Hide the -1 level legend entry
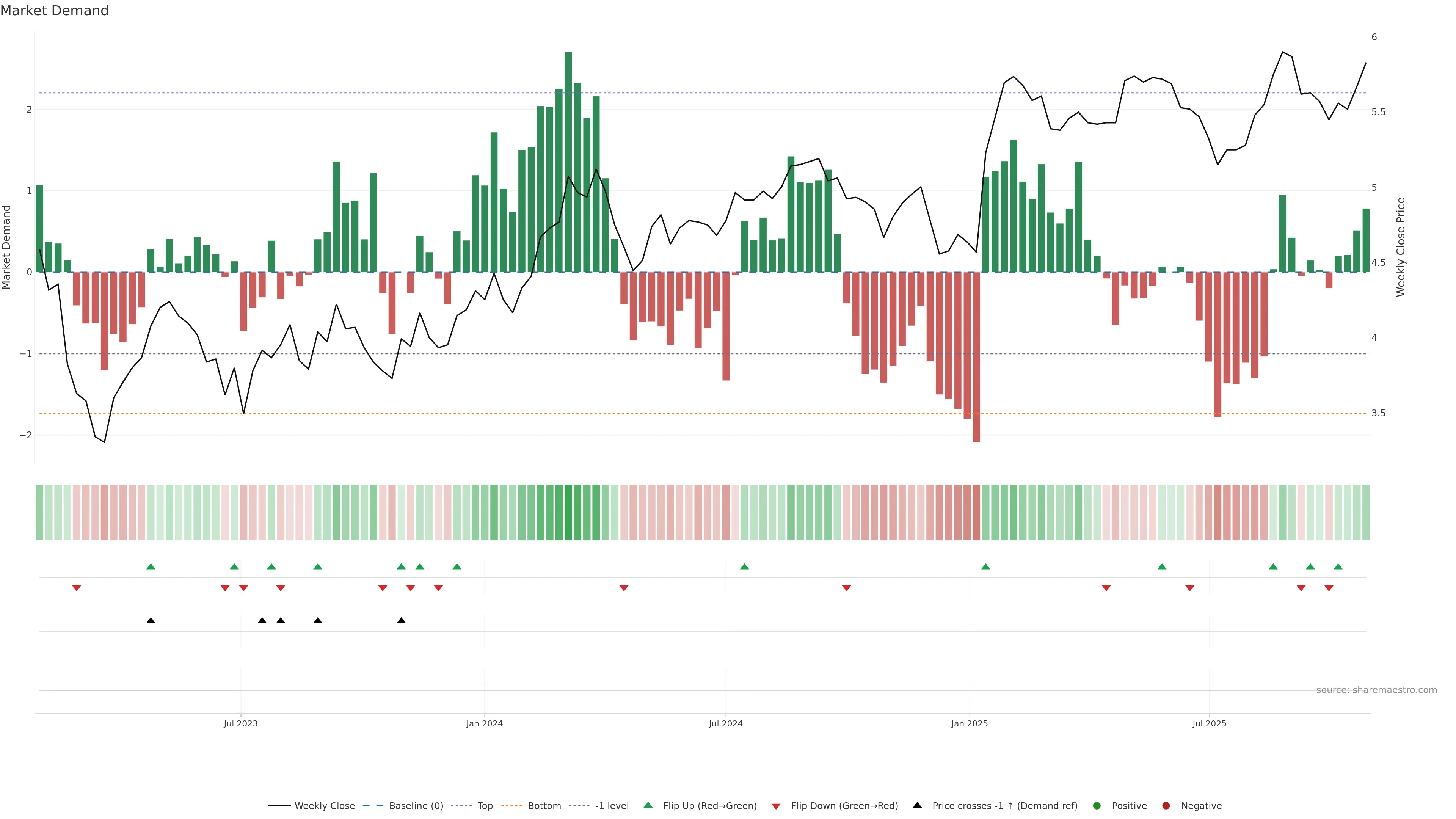 click(x=612, y=805)
